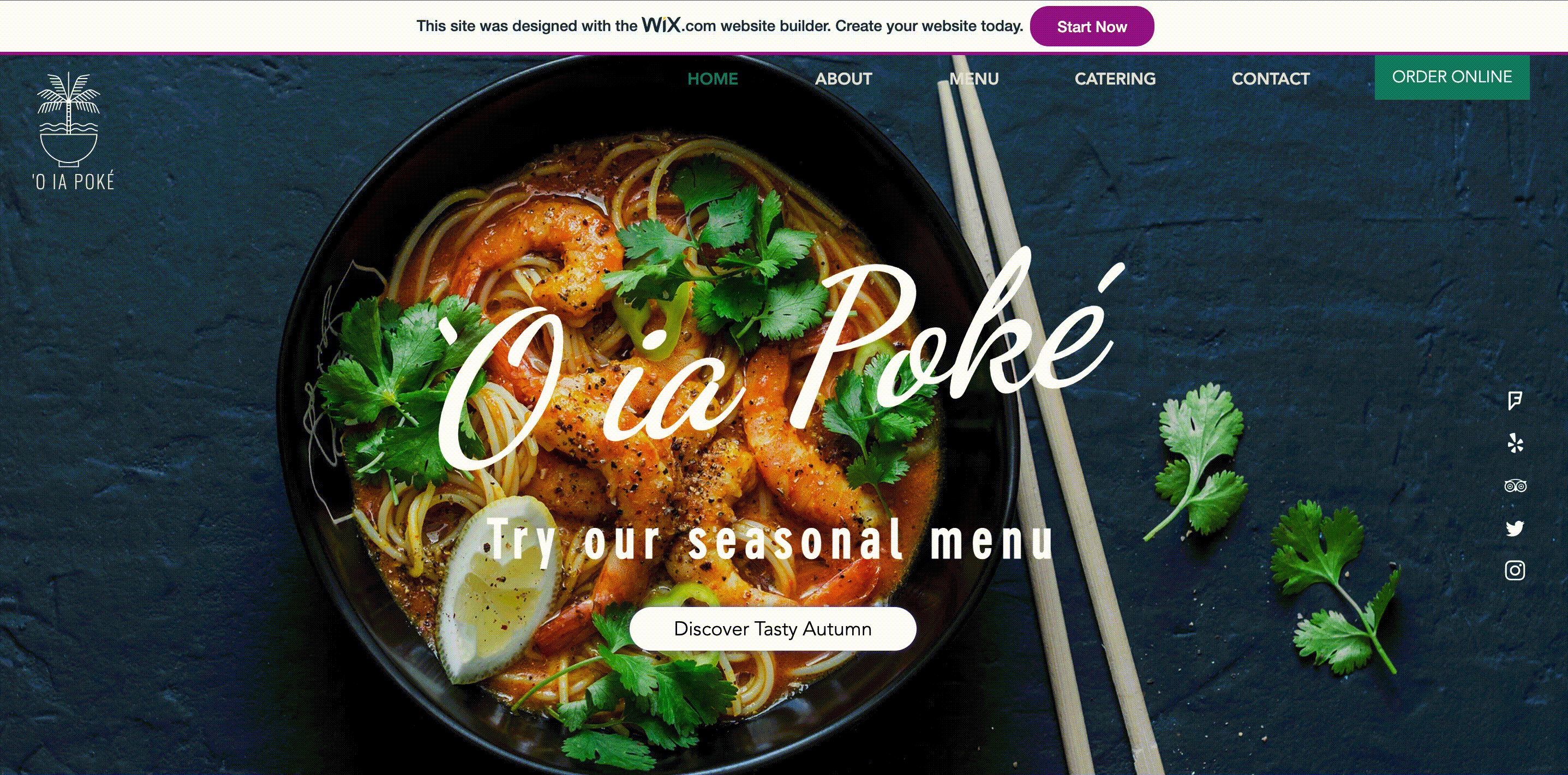Image resolution: width=1568 pixels, height=775 pixels.
Task: Click the 'O ia Poké script heading
Action: point(779,359)
